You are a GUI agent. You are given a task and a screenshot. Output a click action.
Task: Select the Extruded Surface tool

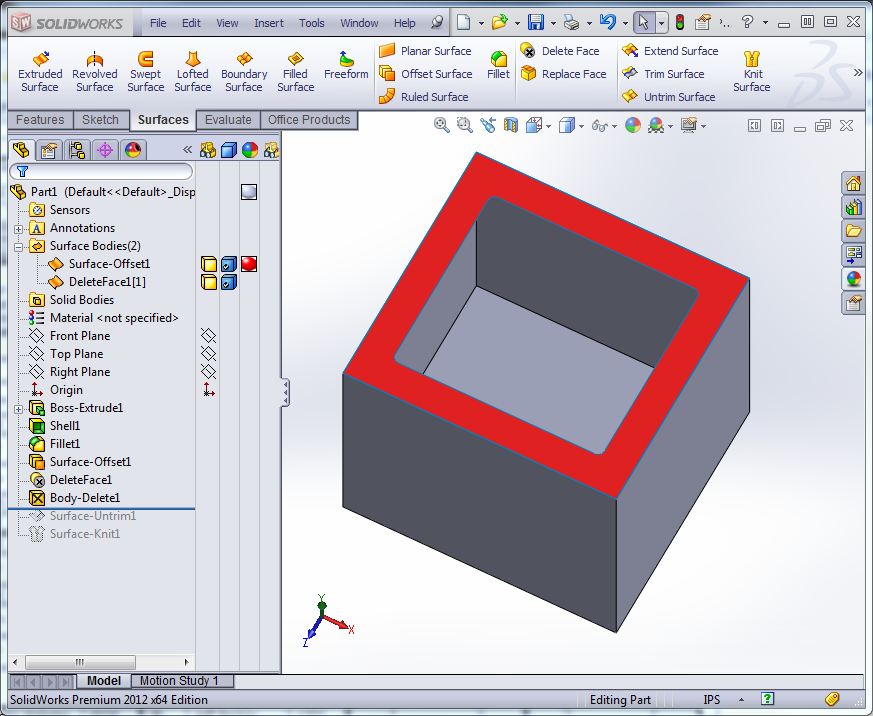(40, 72)
